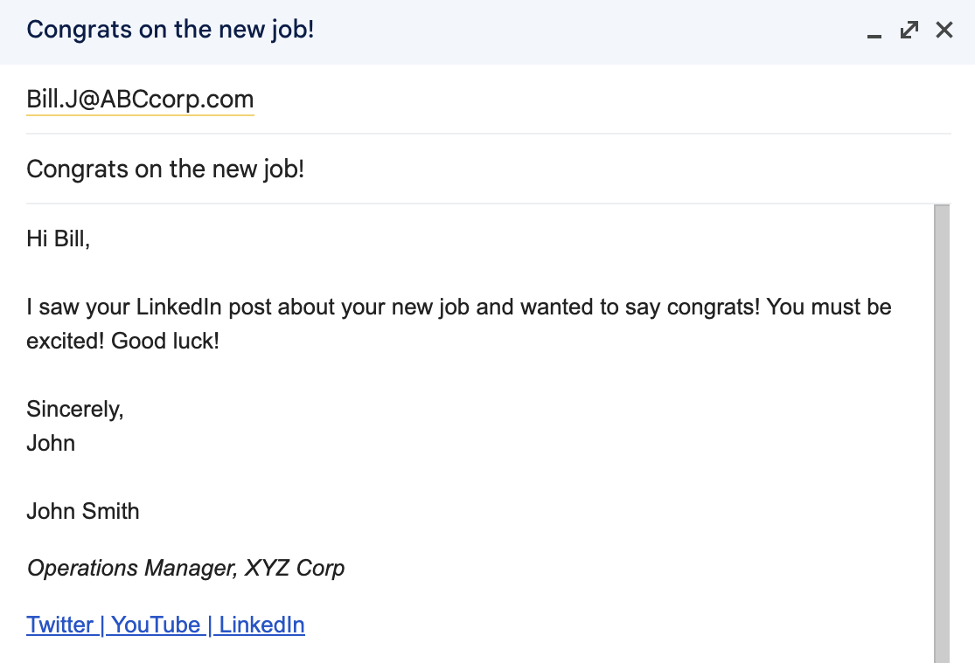977x664 pixels.
Task: Open the Twitter signature link
Action: [60, 625]
